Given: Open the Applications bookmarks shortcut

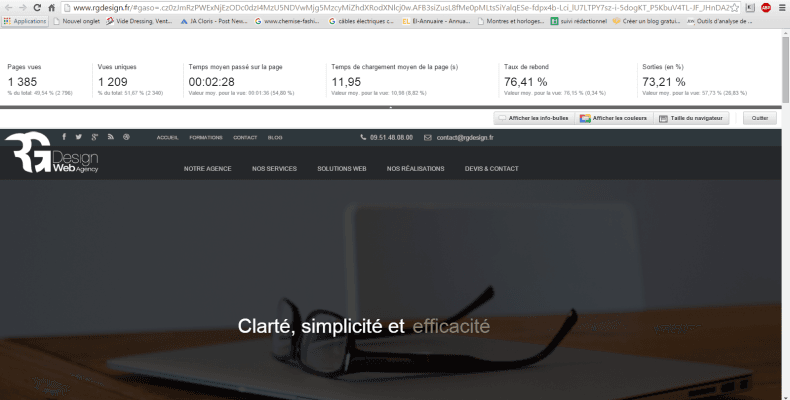Looking at the screenshot, I should pyautogui.click(x=25, y=21).
